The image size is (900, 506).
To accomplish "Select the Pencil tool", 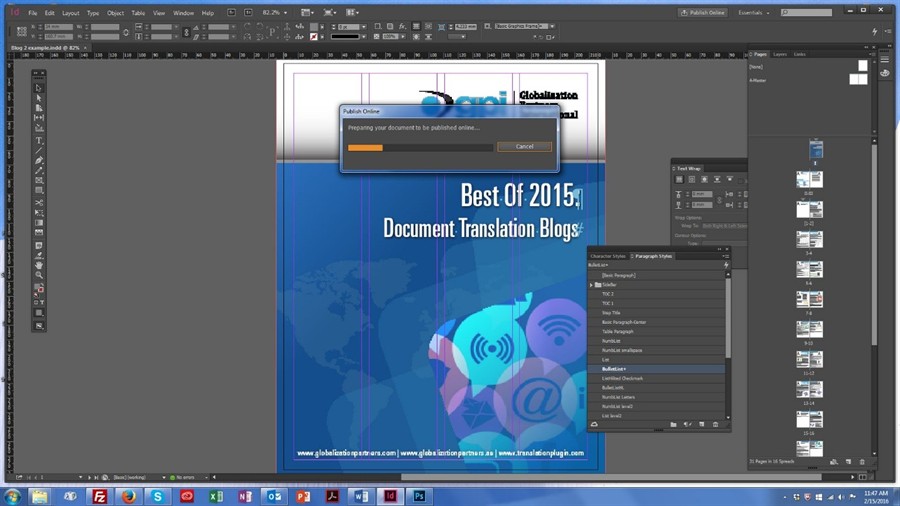I will 38,170.
